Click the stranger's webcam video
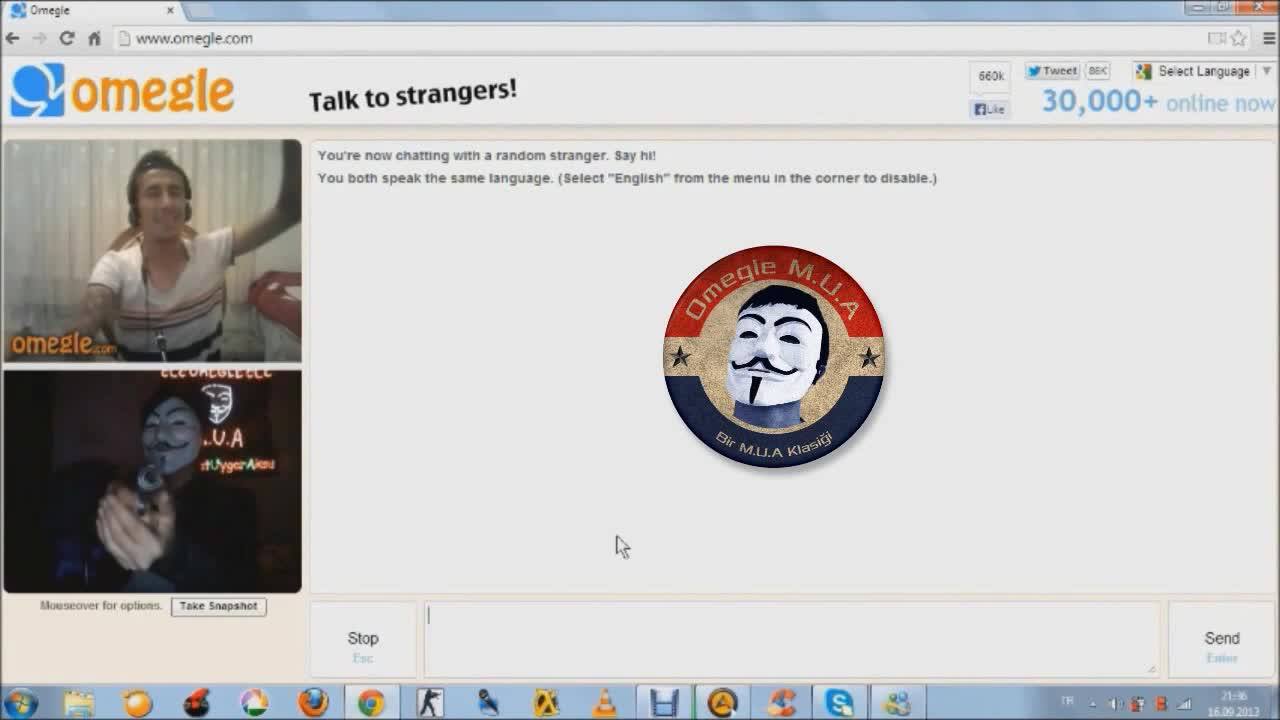The image size is (1280, 720). [152, 250]
